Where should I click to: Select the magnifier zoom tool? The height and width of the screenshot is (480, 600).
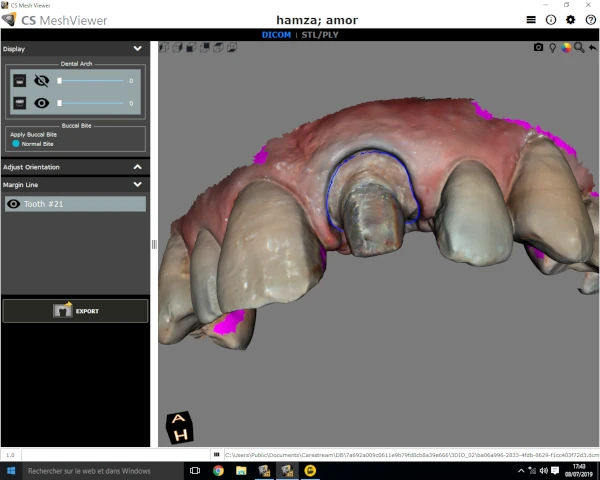point(579,47)
